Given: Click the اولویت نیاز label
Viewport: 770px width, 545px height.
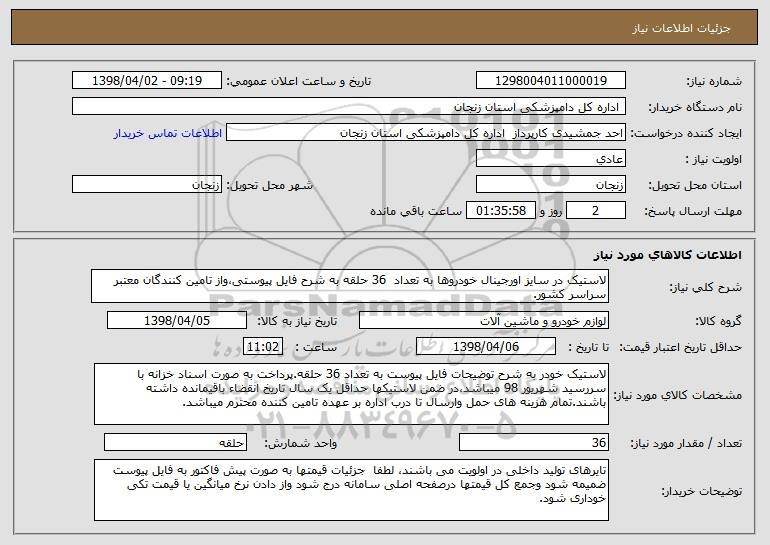Looking at the screenshot, I should pyautogui.click(x=714, y=159).
